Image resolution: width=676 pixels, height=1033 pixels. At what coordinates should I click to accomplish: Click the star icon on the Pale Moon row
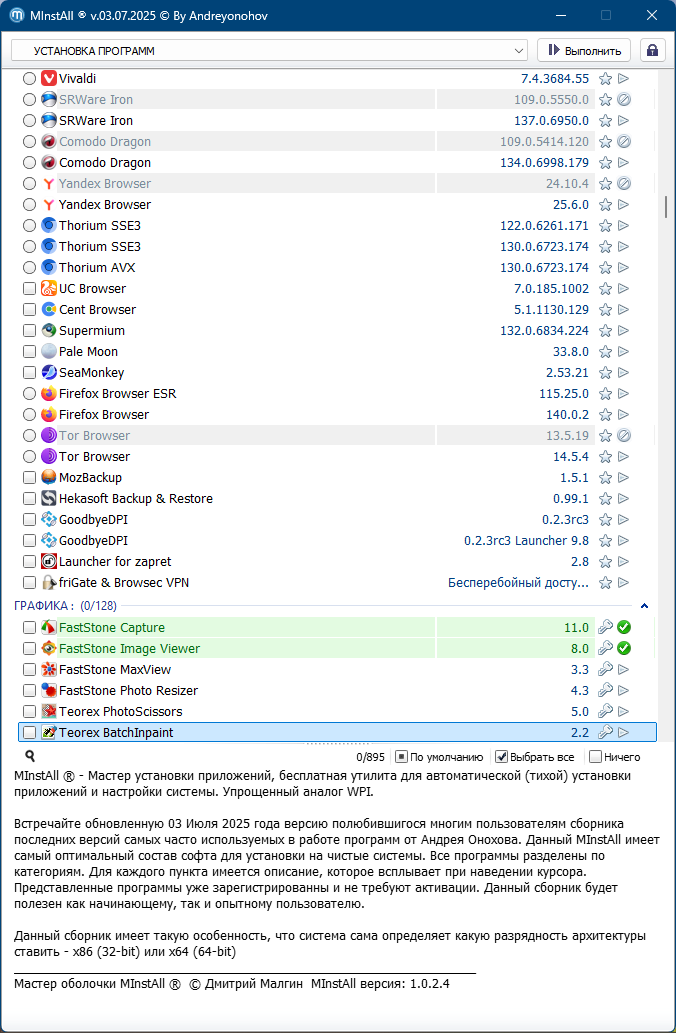[x=605, y=352]
